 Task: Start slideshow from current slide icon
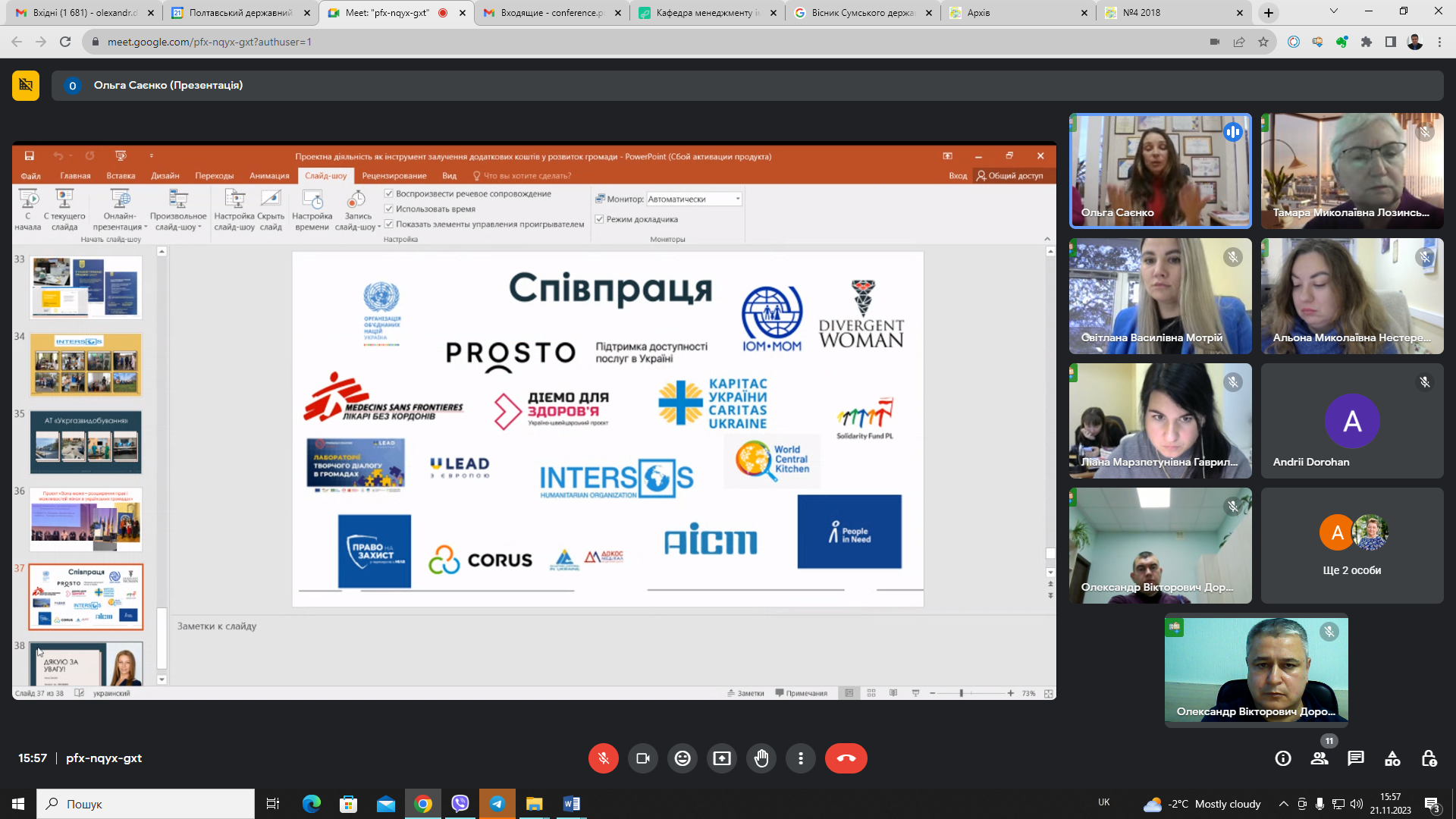(x=64, y=210)
